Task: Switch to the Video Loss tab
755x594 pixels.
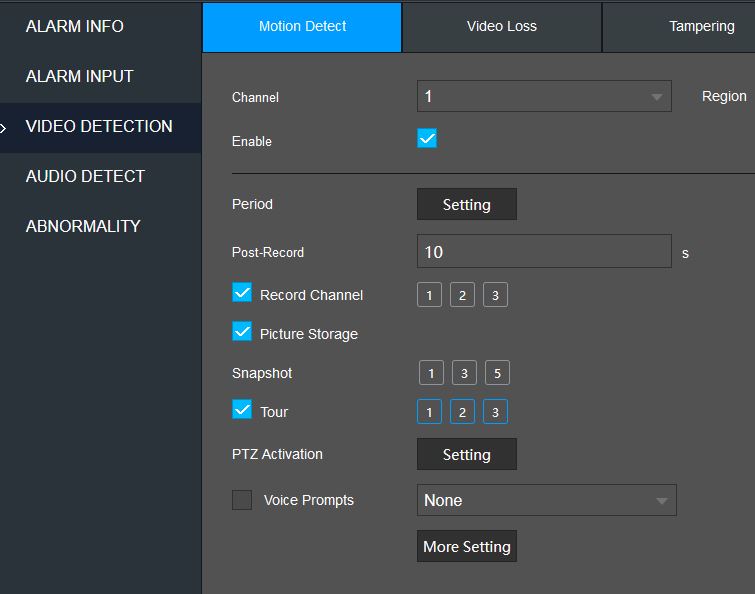Action: (x=502, y=27)
